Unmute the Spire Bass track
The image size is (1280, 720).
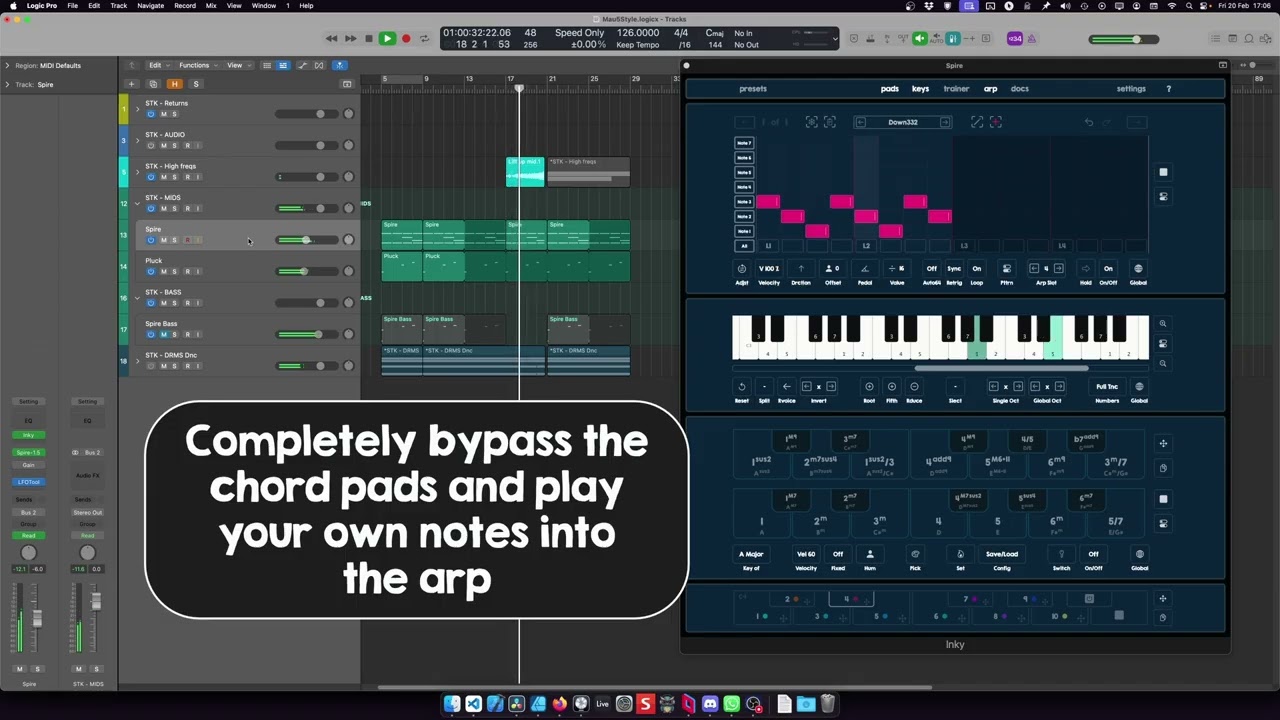tap(164, 334)
